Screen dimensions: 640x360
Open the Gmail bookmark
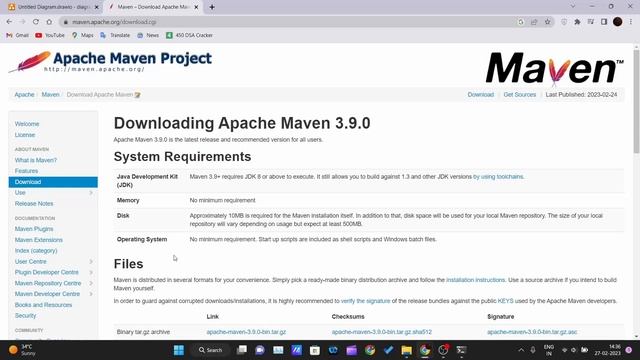pyautogui.click(x=18, y=35)
